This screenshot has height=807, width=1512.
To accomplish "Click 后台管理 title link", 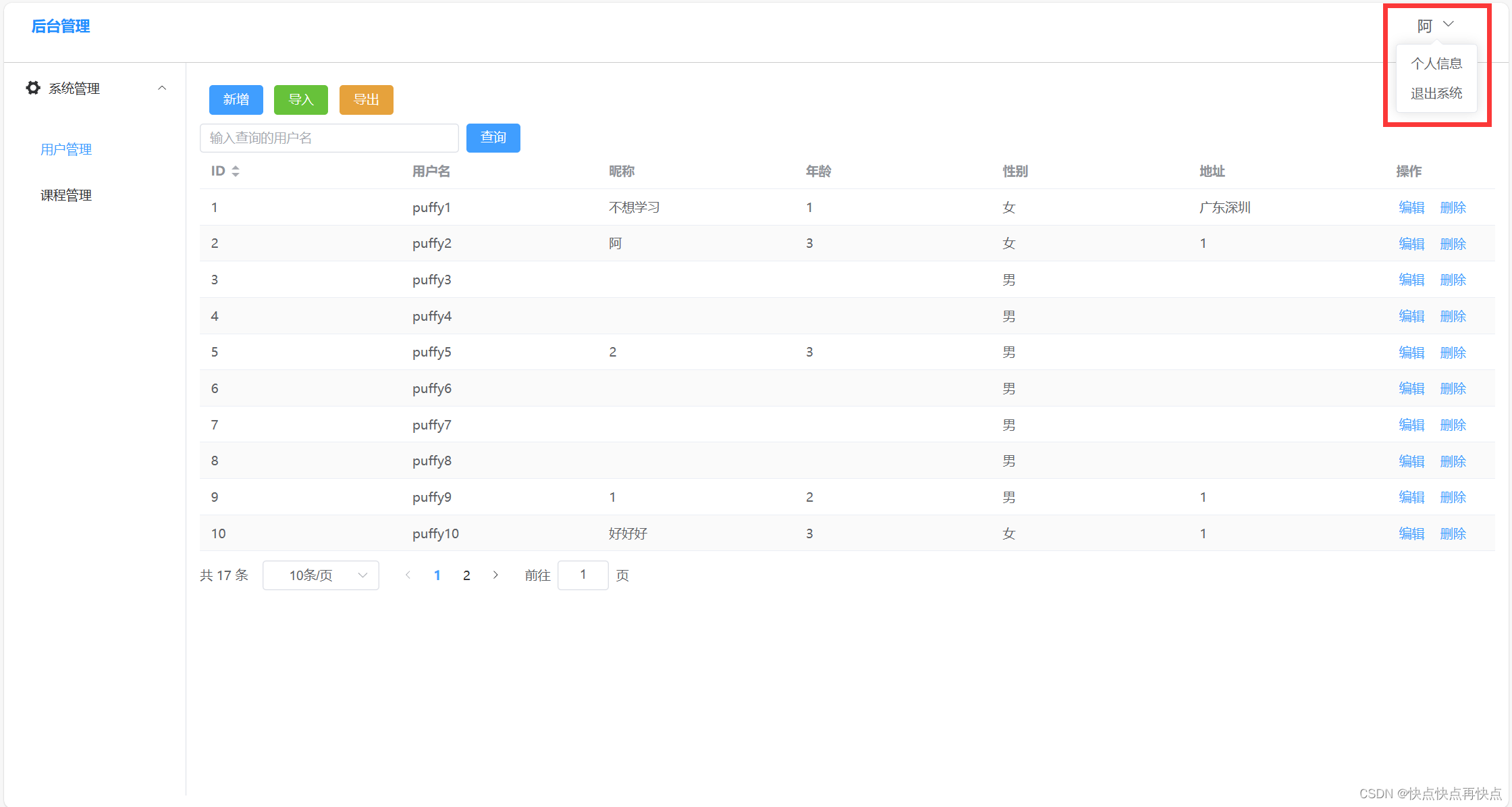I will (61, 26).
